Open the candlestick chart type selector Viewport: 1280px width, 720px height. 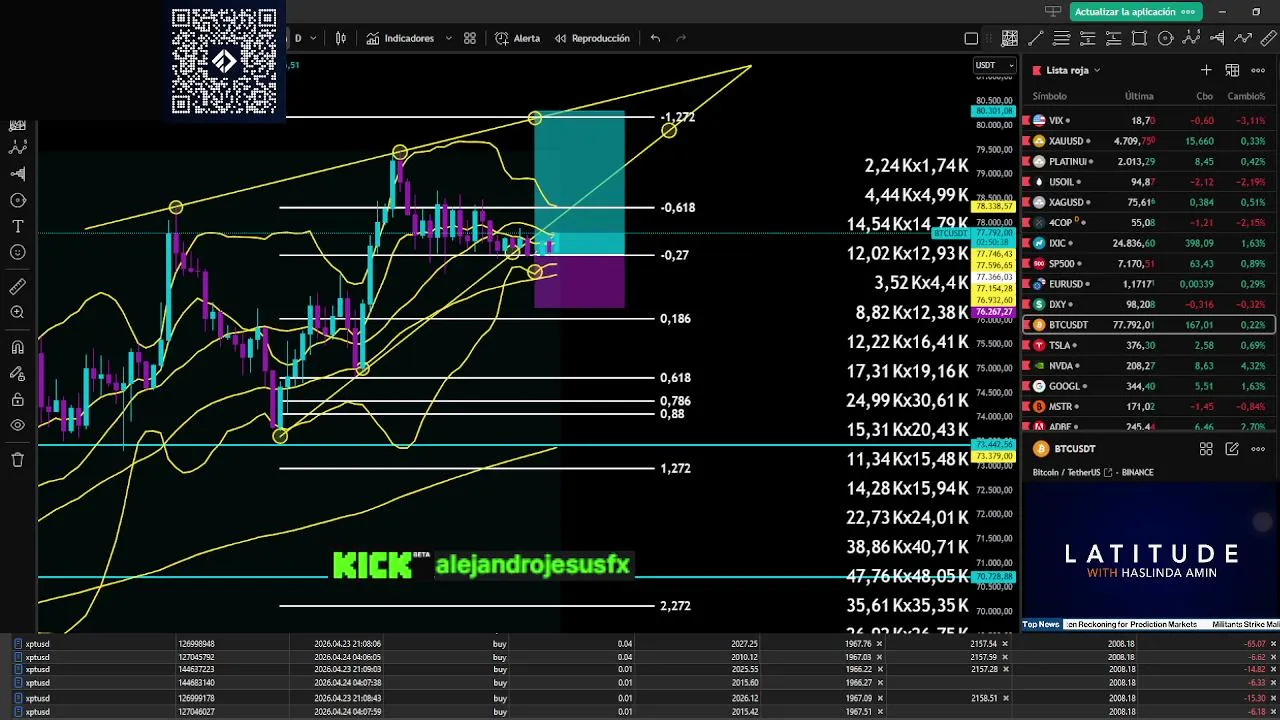coord(341,38)
